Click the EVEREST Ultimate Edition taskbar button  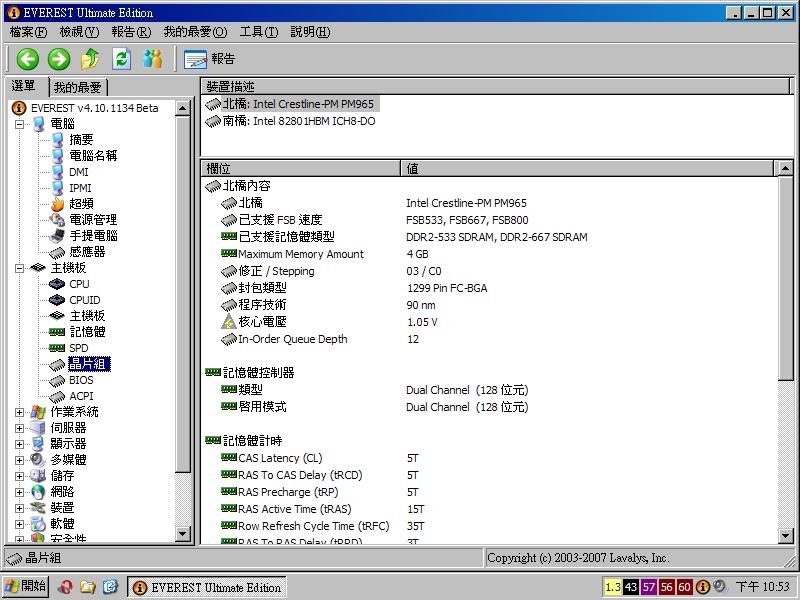pyautogui.click(x=207, y=587)
